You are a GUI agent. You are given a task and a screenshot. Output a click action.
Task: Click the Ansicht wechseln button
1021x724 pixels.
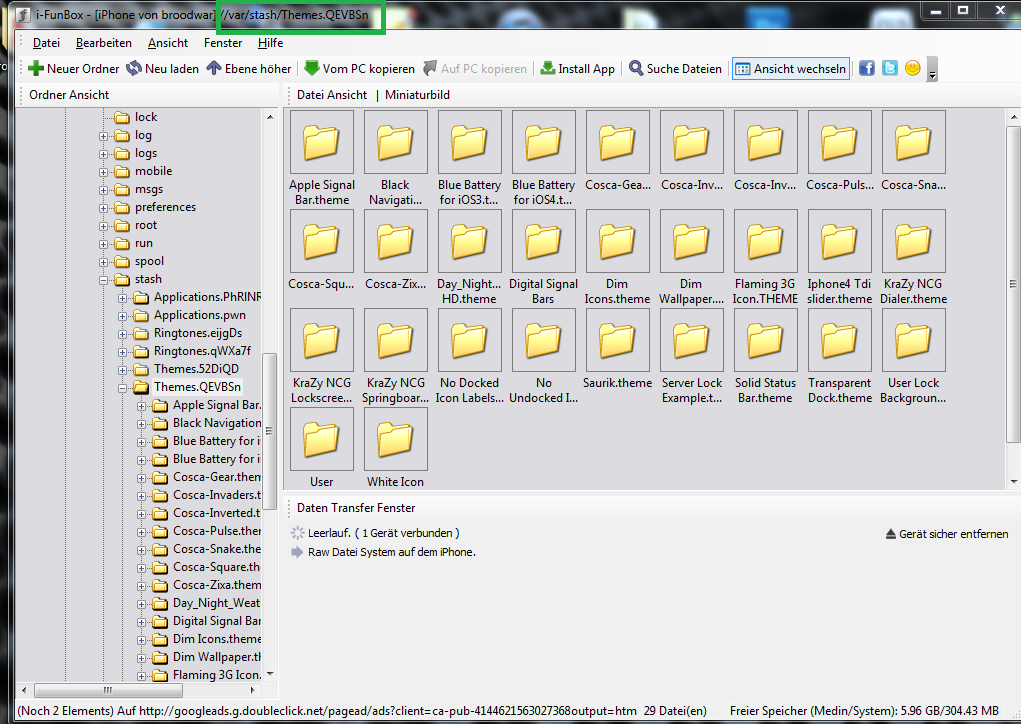click(790, 68)
